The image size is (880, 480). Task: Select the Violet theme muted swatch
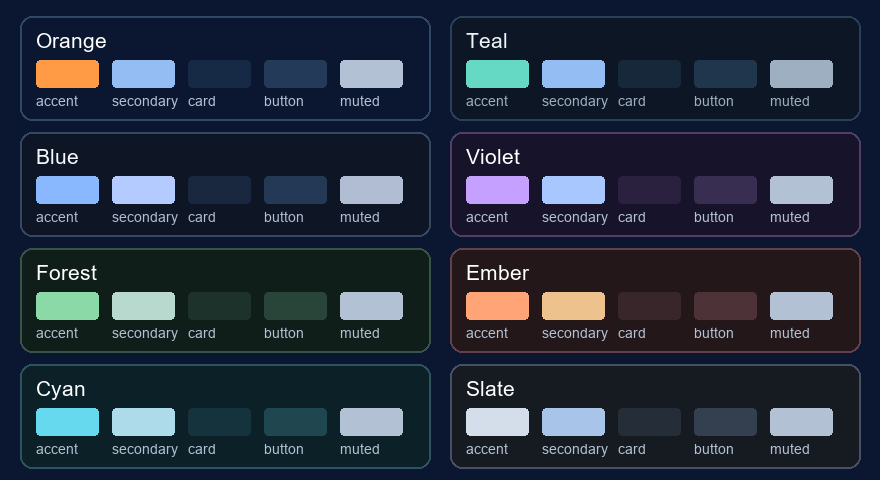[801, 190]
